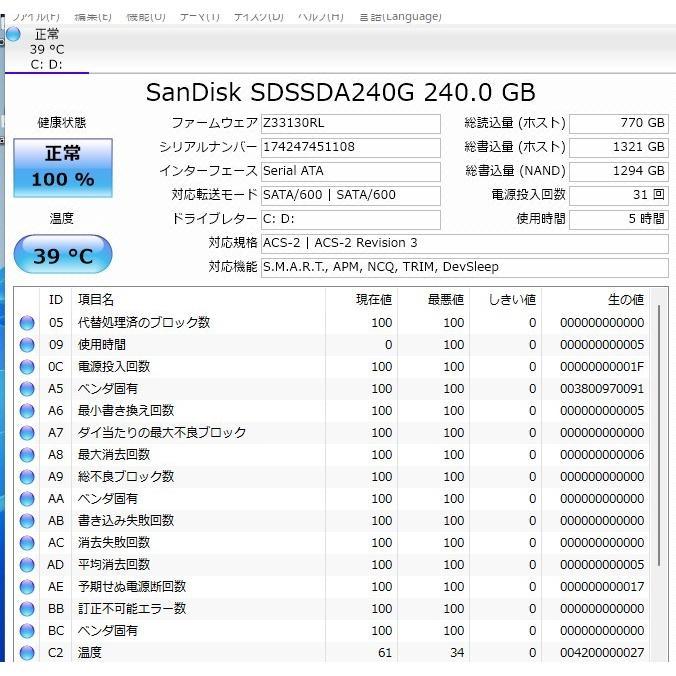Select the 予期せぬ電源断回数 row name

tap(132, 586)
